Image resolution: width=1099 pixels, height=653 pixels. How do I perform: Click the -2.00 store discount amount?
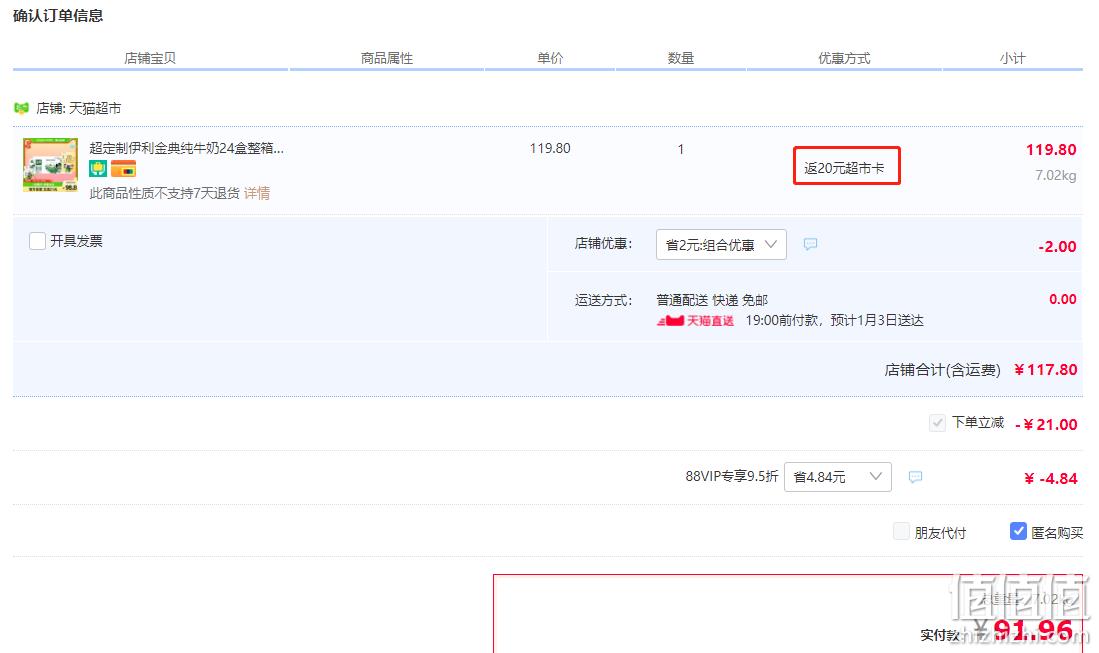(1058, 247)
